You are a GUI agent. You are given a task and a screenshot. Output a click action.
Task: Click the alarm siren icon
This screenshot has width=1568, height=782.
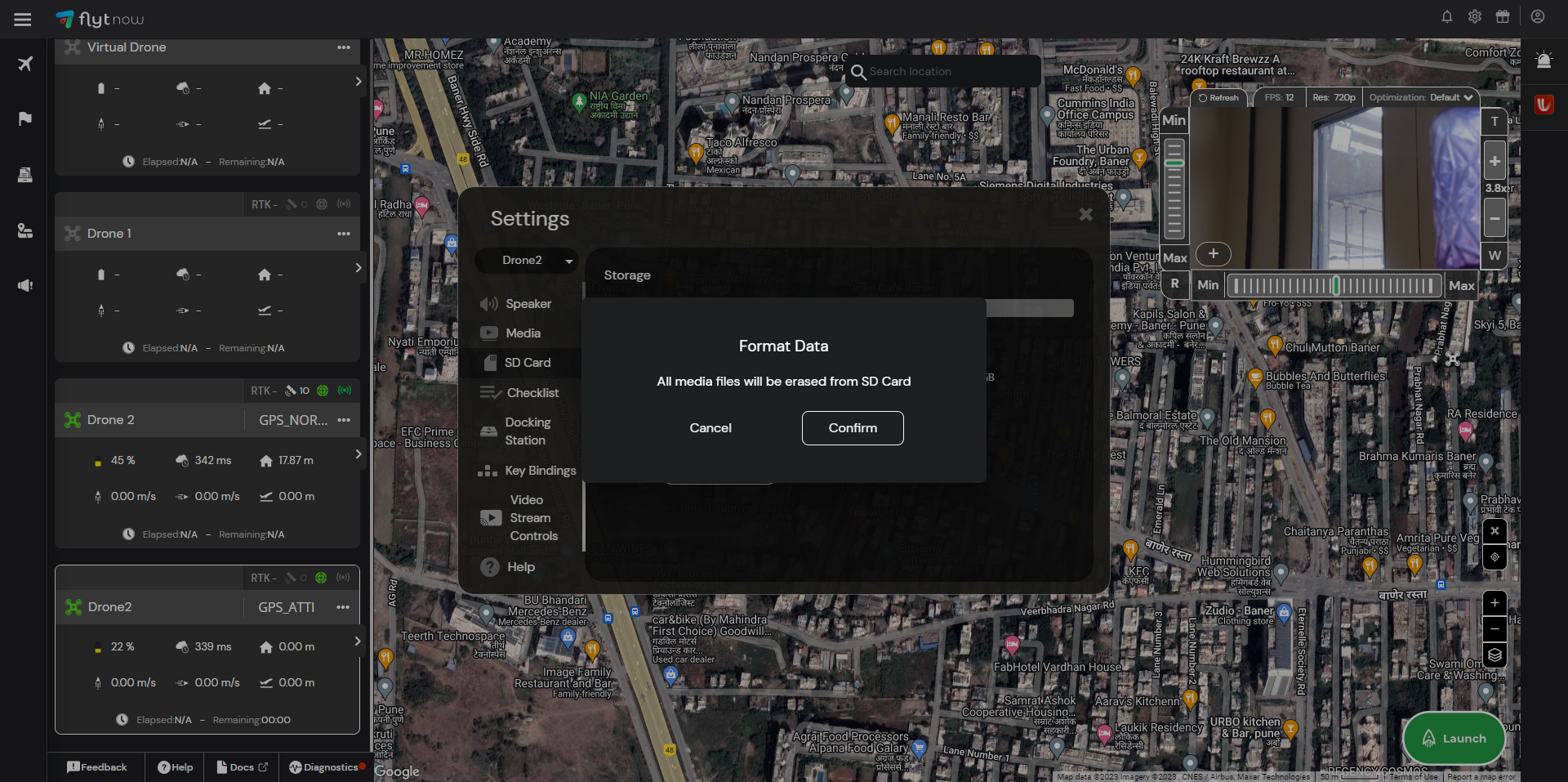(x=1543, y=60)
